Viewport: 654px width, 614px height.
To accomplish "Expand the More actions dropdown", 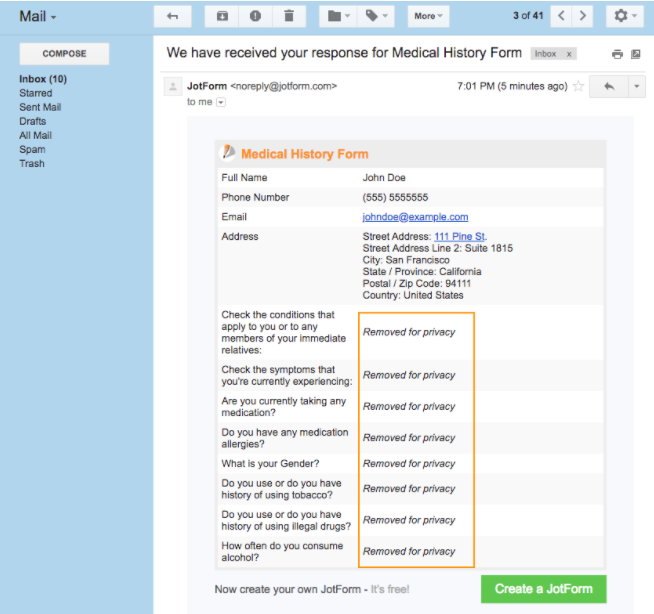I will 429,16.
